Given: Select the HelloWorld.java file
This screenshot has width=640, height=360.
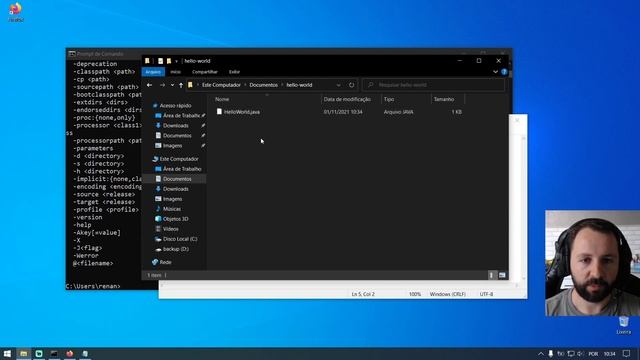Looking at the screenshot, I should 242,112.
